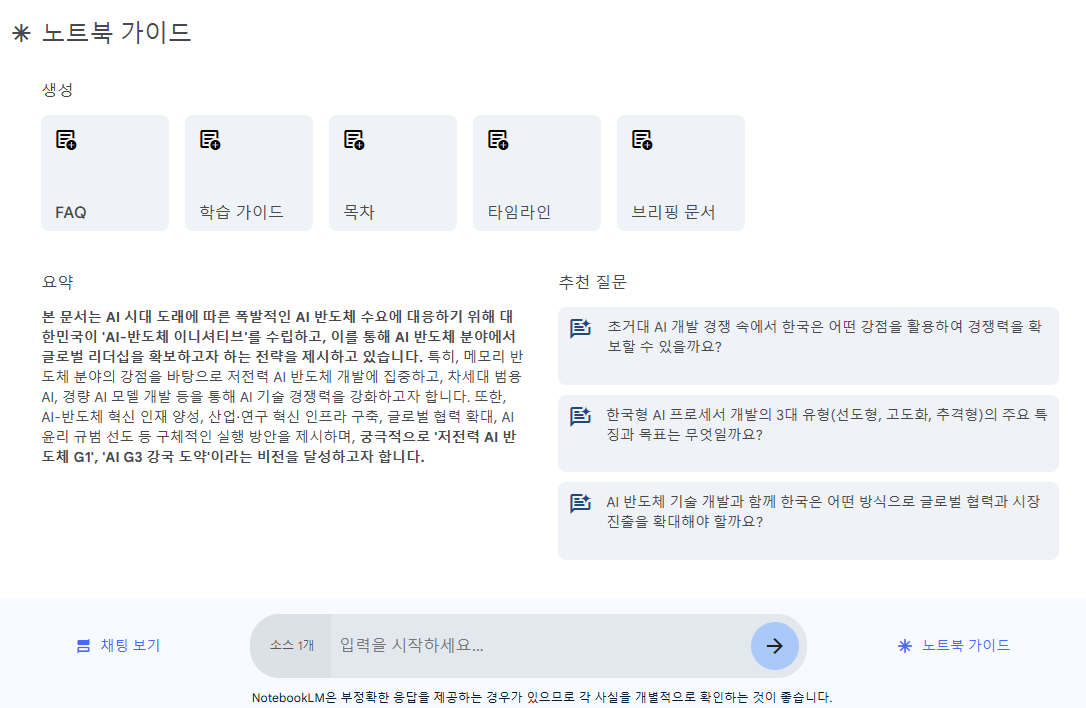This screenshot has height=708, width=1086.
Task: Click the asterisk icon beside the 노트북 가이드 heading
Action: coord(21,33)
